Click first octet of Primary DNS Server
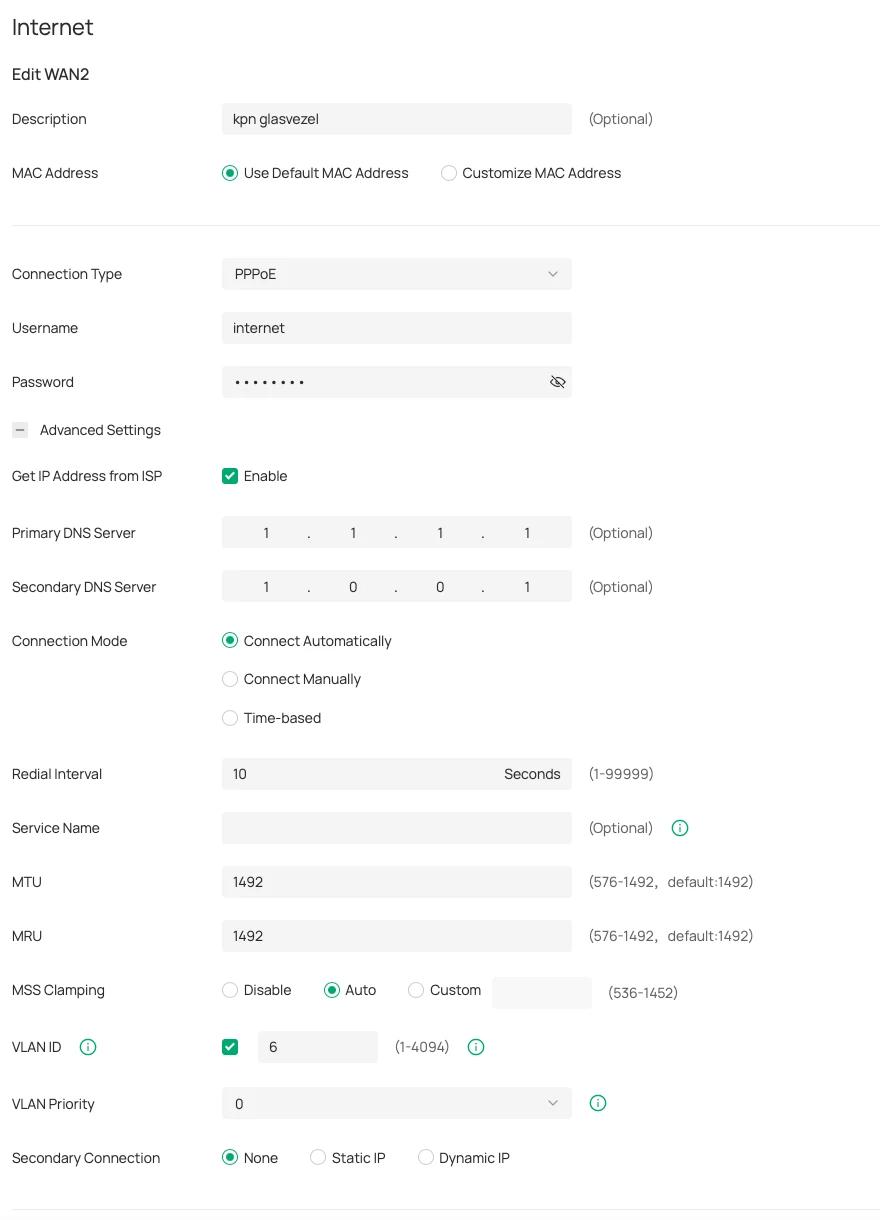880x1220 pixels. (266, 533)
